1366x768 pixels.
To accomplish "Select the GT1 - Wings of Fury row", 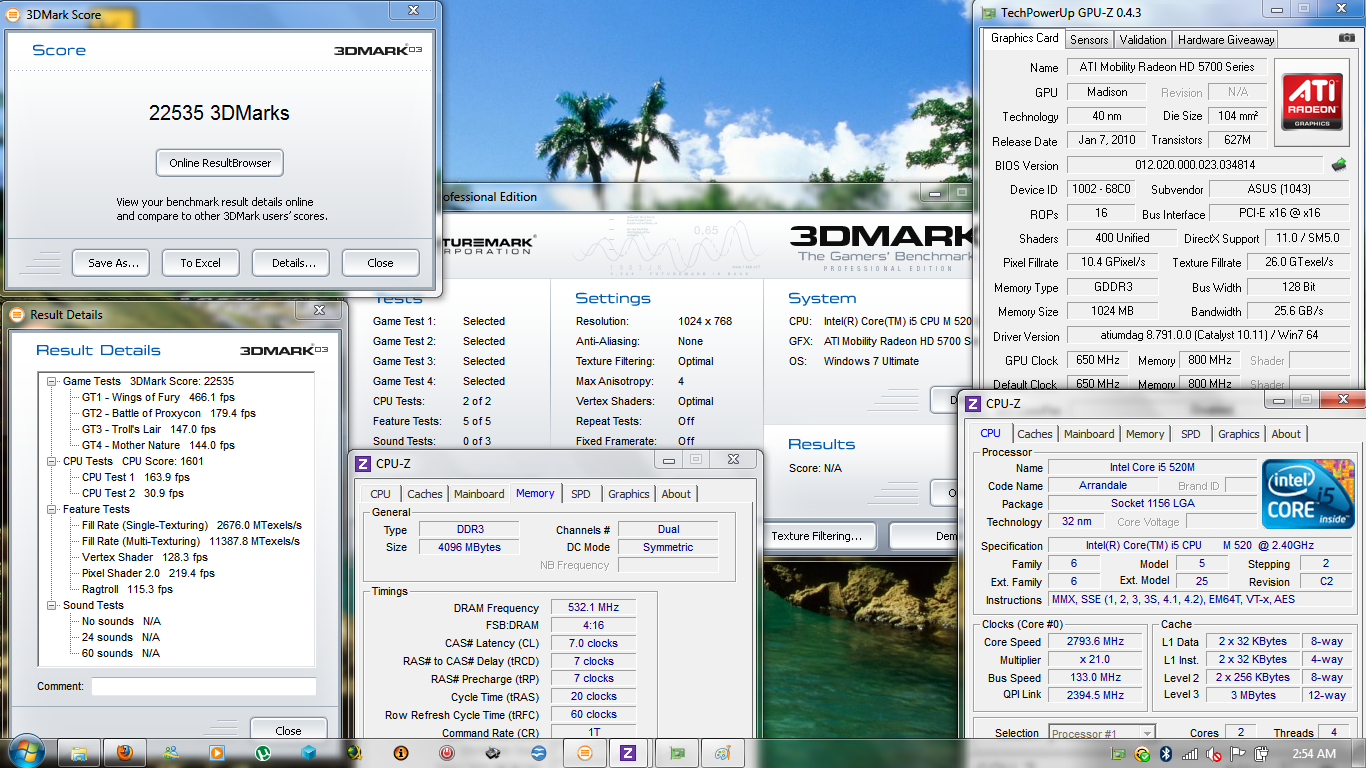I will click(x=156, y=397).
